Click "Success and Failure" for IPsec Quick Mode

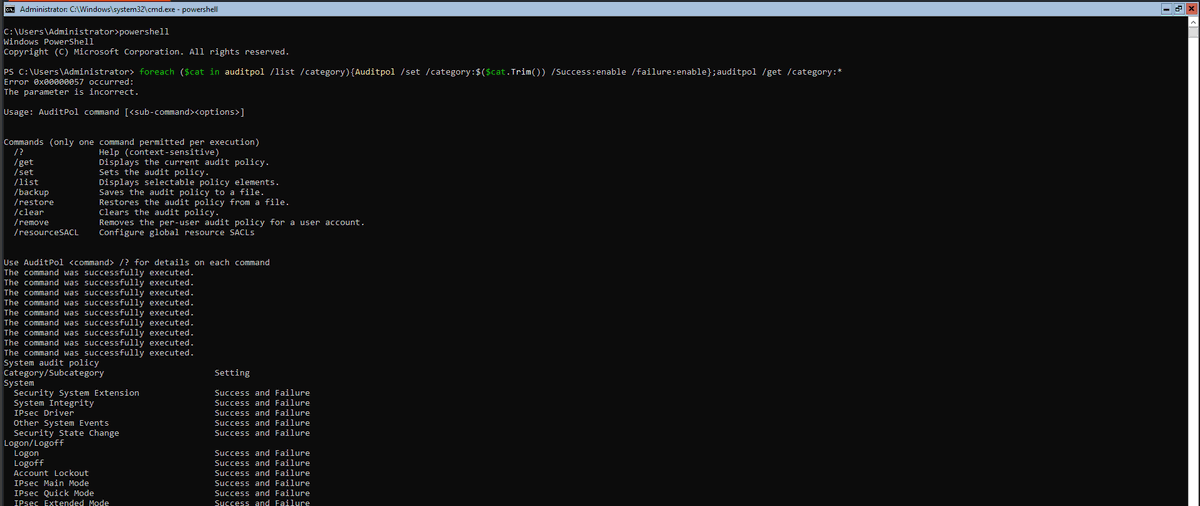tap(262, 492)
